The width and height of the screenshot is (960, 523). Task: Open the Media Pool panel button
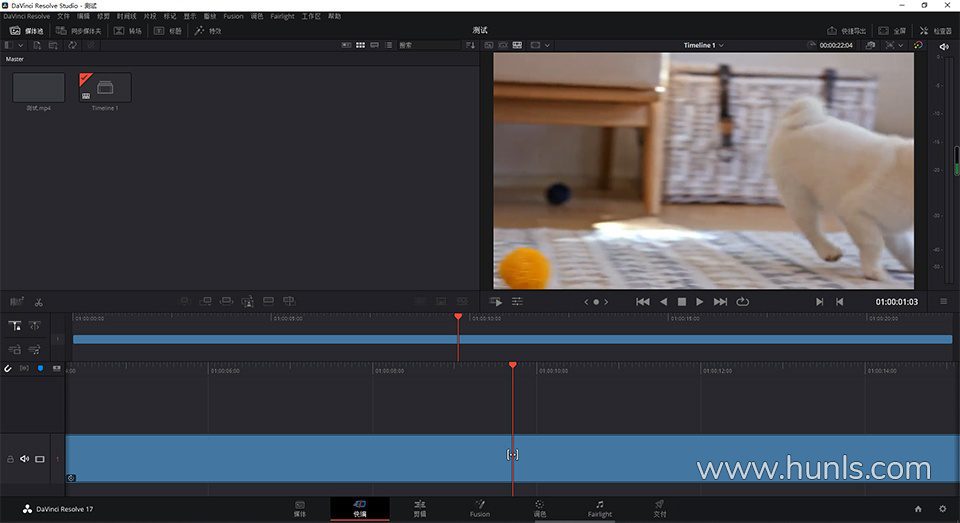26,31
